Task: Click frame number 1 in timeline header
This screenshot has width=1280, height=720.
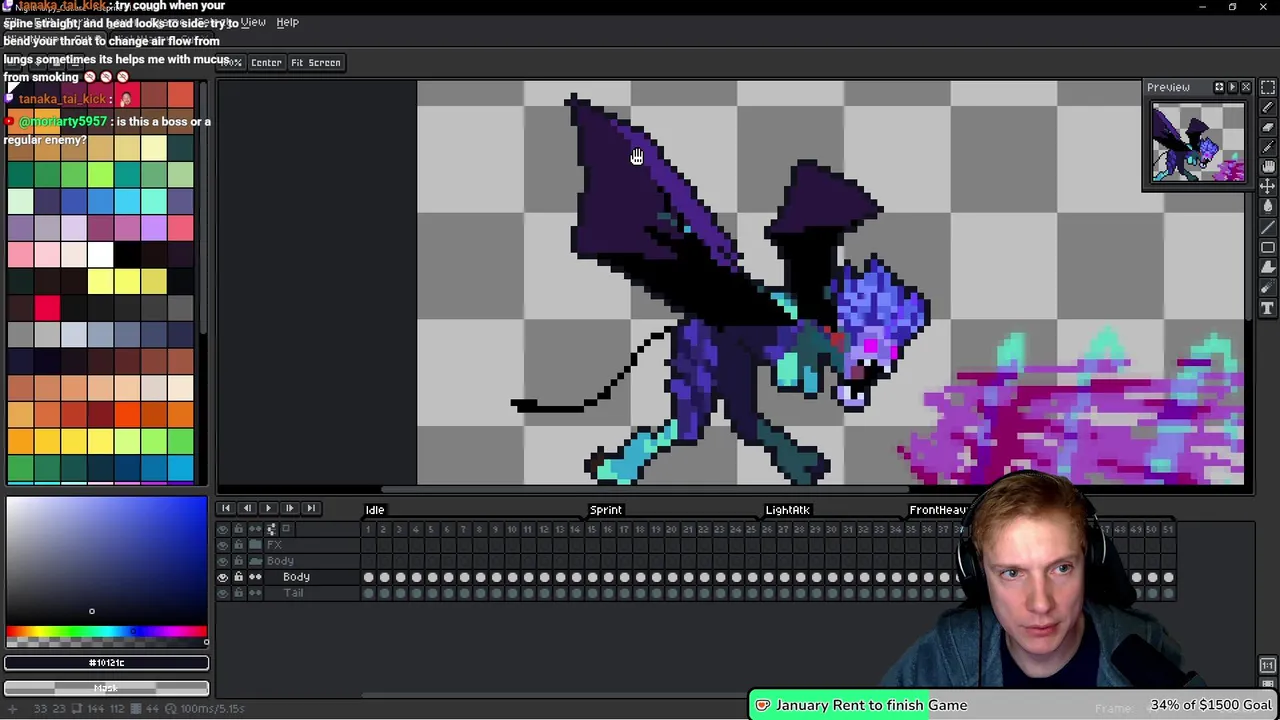Action: 368,529
